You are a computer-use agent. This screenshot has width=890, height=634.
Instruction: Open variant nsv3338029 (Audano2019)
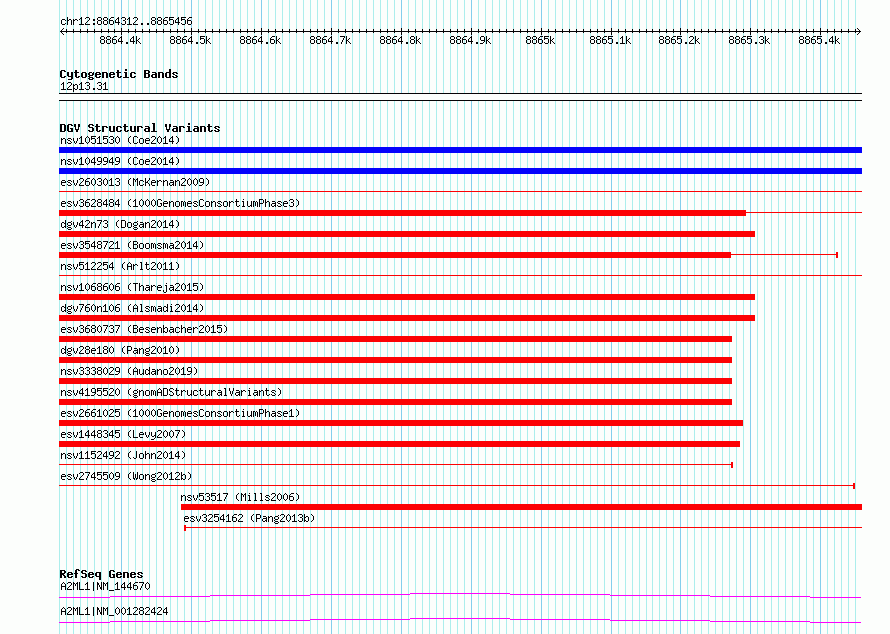[129, 371]
